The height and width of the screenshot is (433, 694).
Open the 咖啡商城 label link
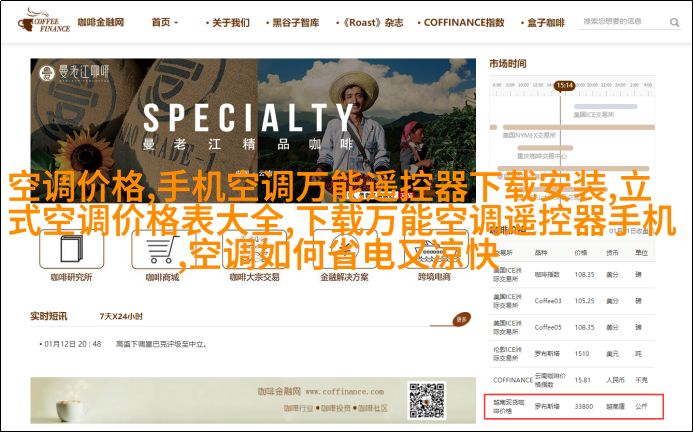pos(162,277)
